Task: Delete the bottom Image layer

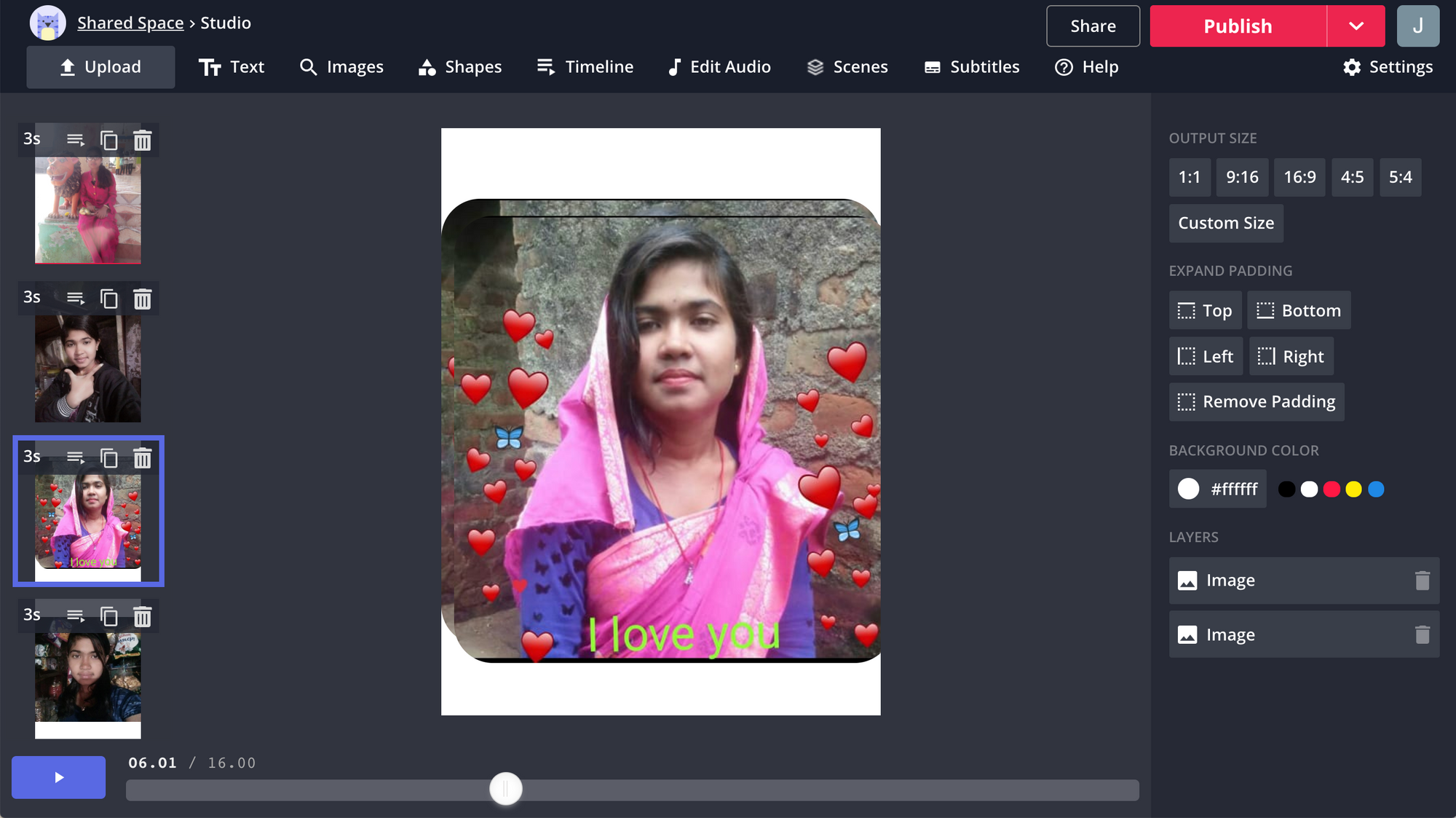Action: click(x=1422, y=635)
